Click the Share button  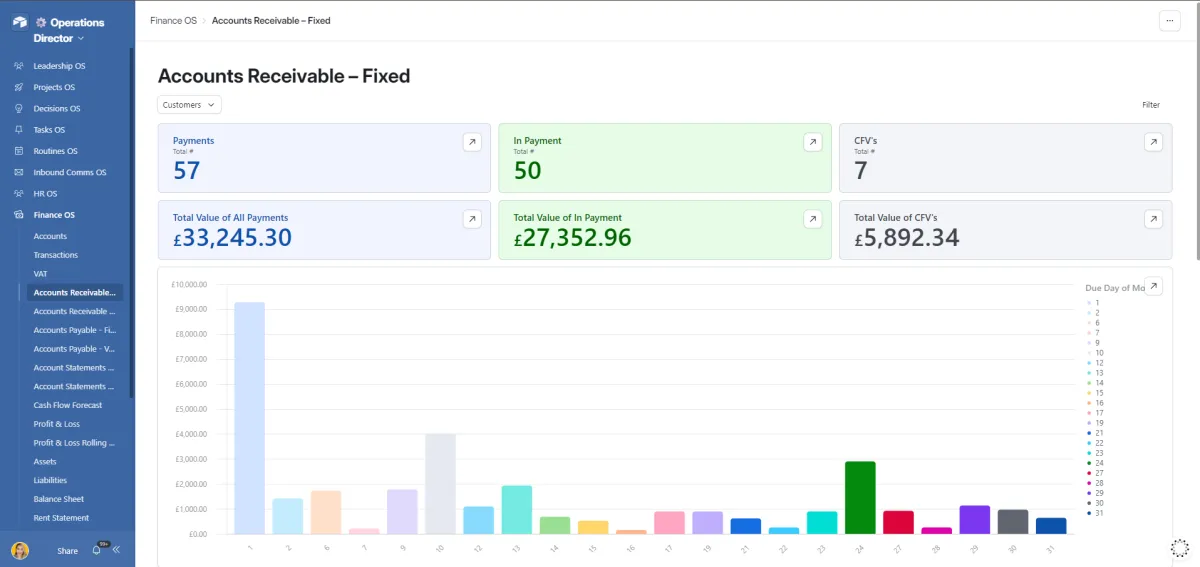(x=67, y=551)
